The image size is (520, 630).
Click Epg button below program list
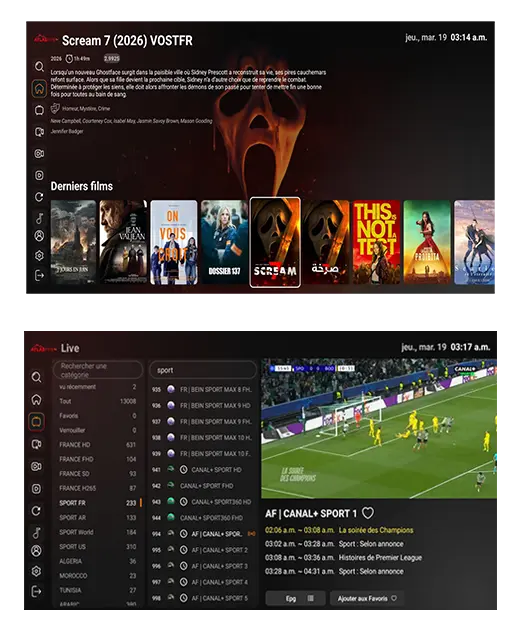(x=295, y=598)
